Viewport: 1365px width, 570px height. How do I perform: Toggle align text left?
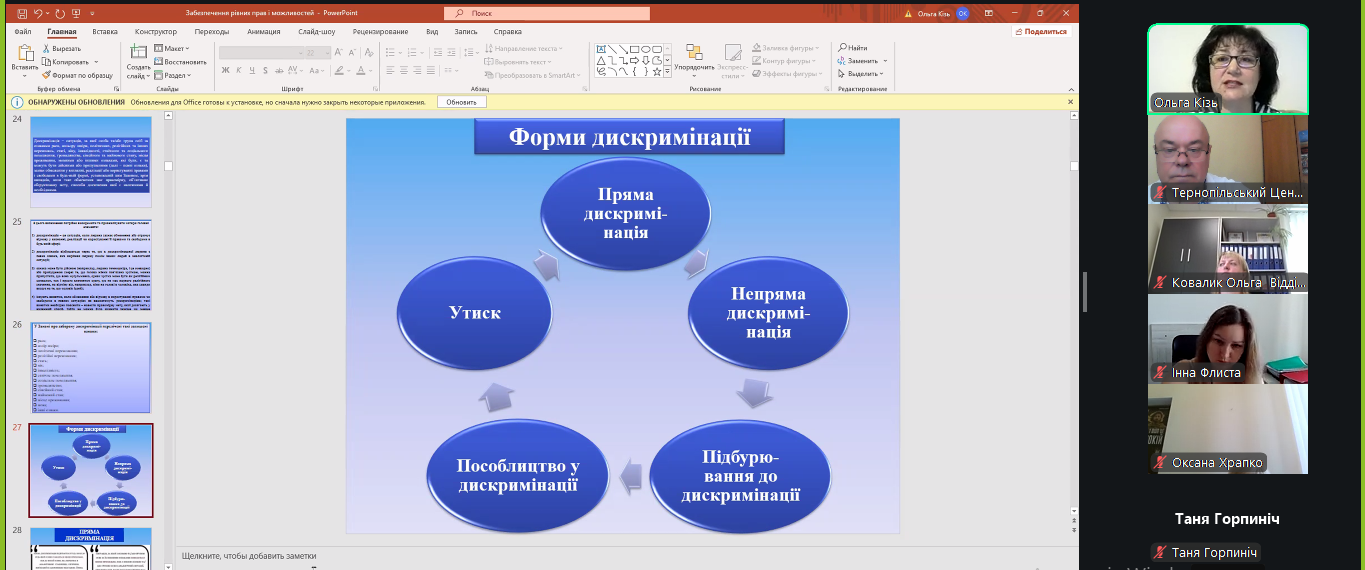point(391,70)
